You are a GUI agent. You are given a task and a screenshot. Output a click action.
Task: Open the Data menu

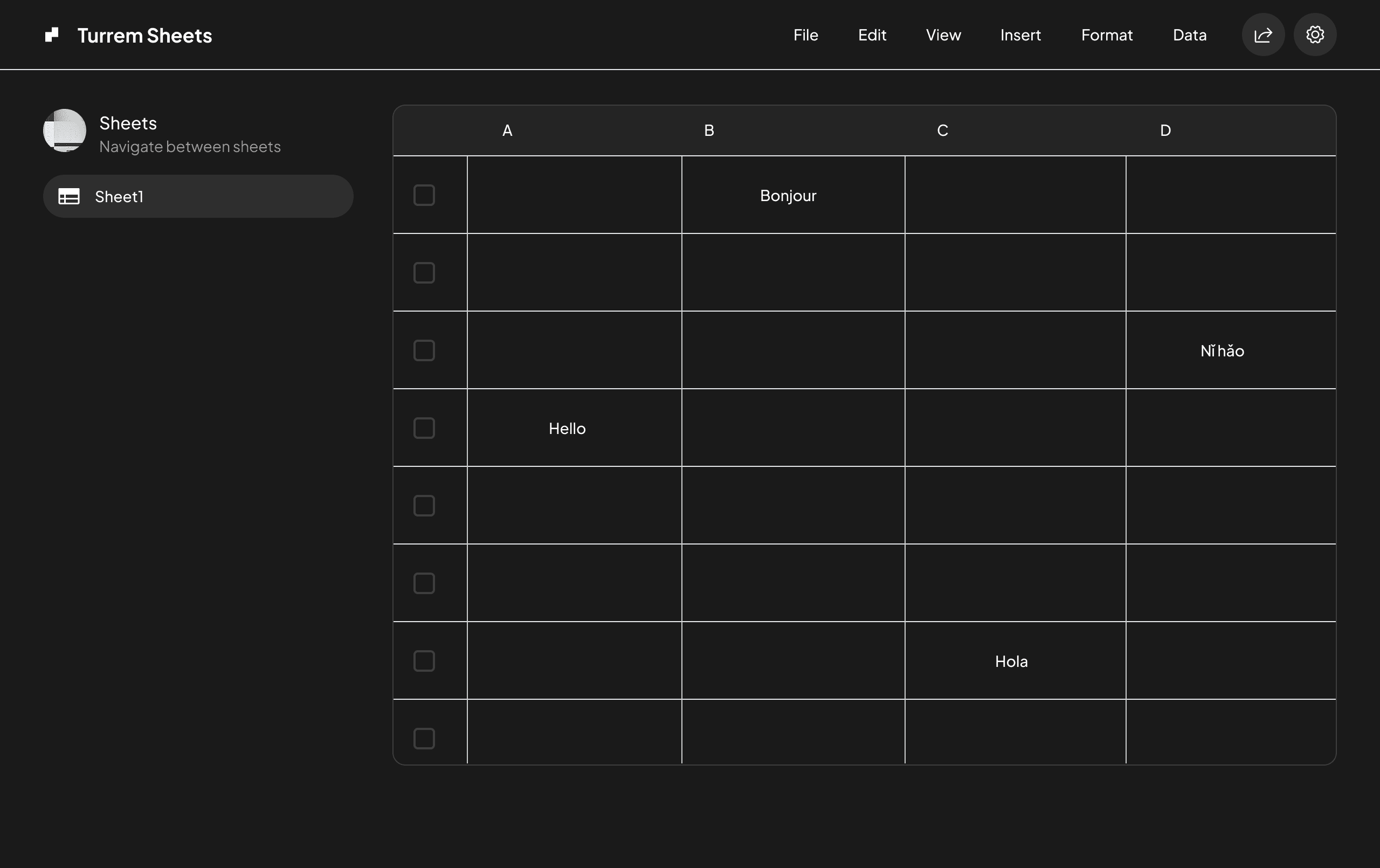(1189, 35)
